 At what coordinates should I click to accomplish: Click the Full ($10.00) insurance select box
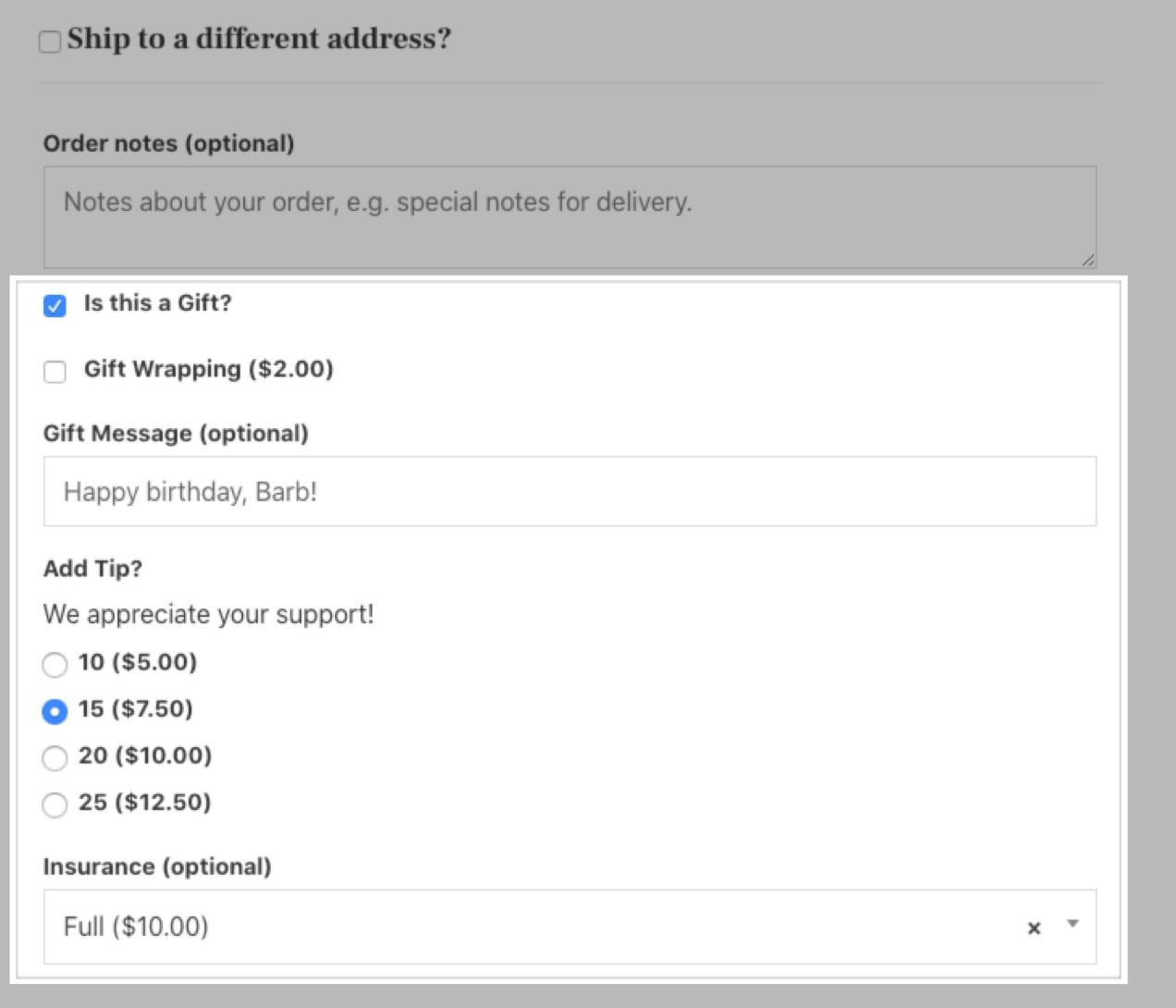point(536,927)
